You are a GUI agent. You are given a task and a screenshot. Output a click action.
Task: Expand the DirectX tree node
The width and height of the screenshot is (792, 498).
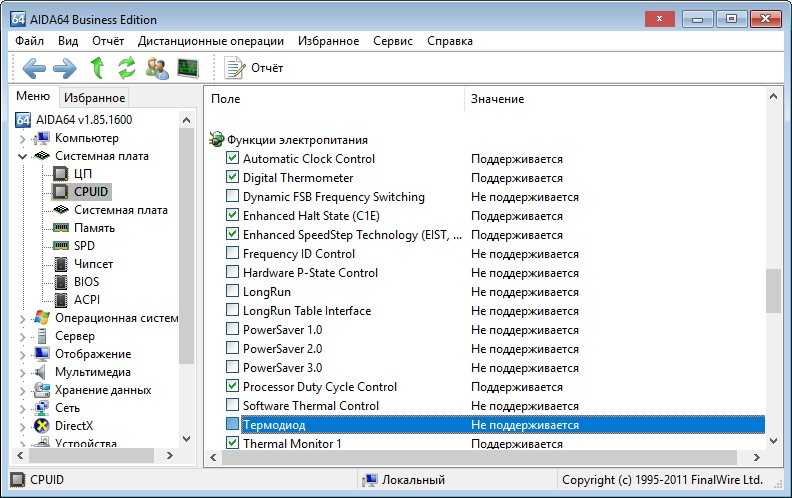point(22,427)
